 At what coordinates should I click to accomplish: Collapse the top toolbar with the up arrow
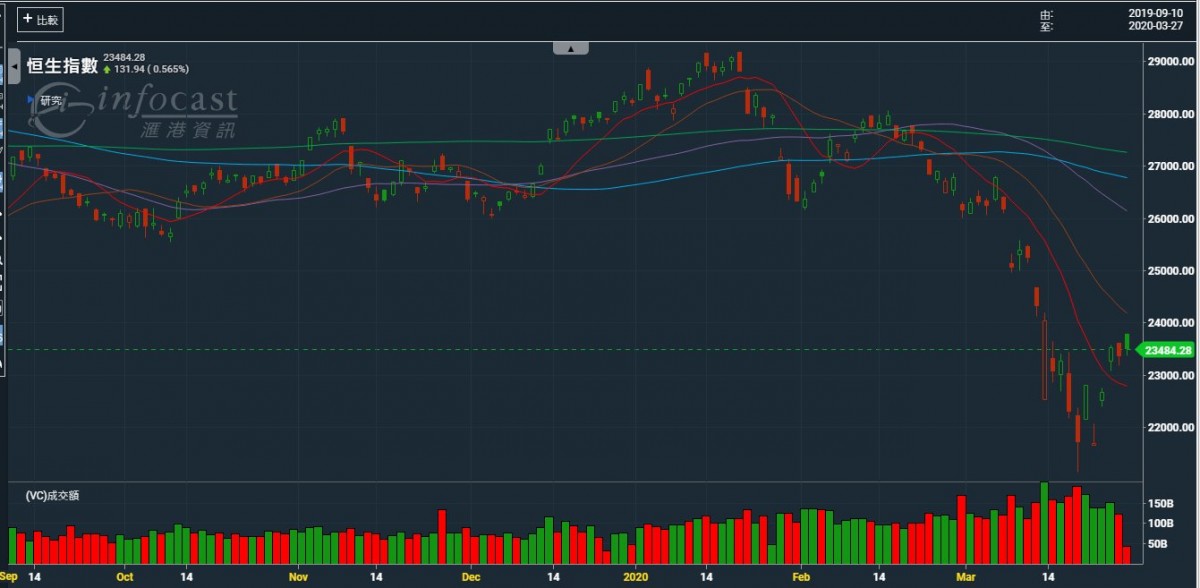(x=571, y=48)
